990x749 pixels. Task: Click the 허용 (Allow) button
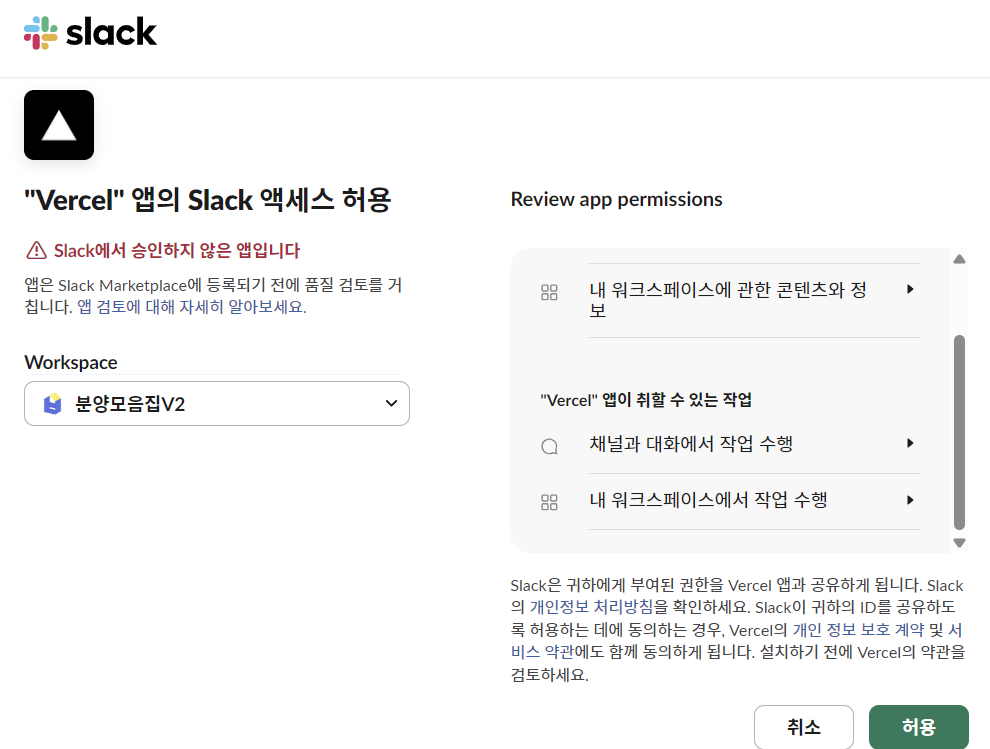(x=919, y=727)
